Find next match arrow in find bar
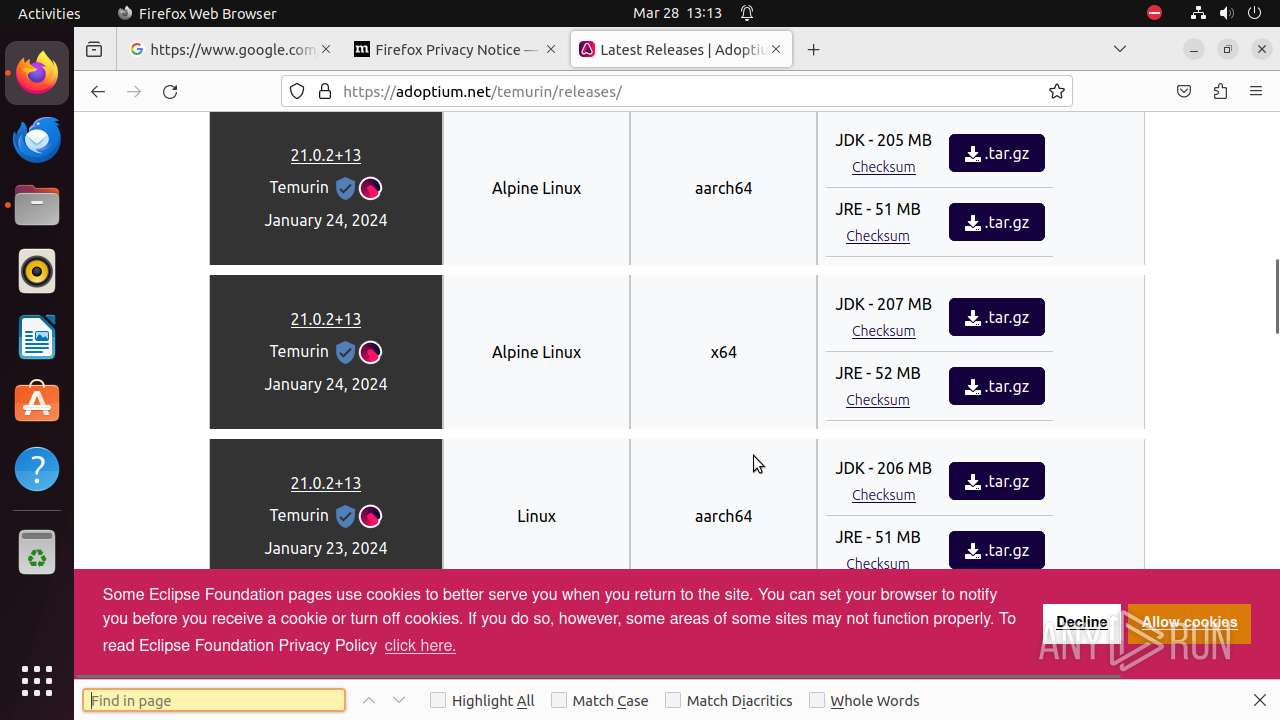1280x720 pixels. click(x=399, y=700)
